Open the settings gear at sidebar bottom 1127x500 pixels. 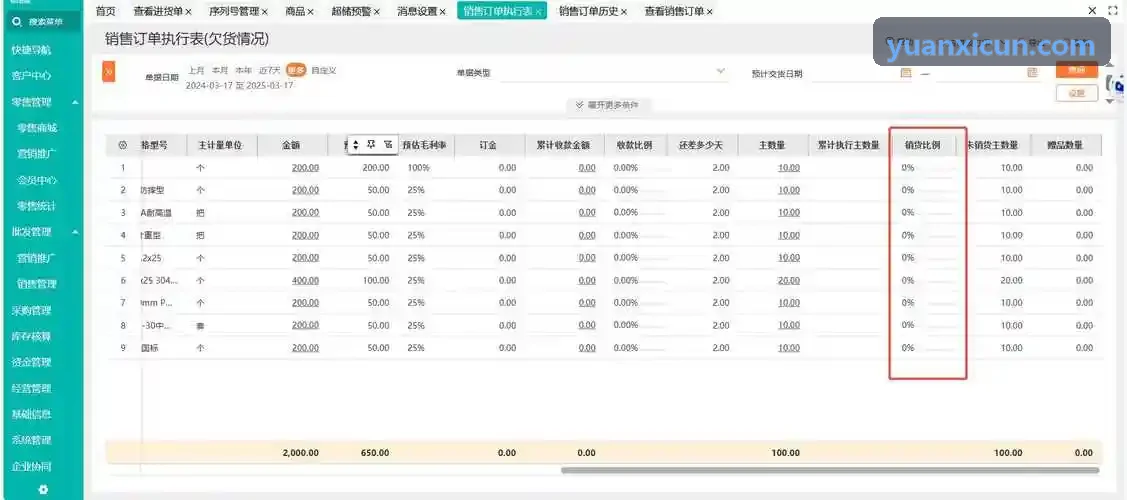tap(43, 489)
